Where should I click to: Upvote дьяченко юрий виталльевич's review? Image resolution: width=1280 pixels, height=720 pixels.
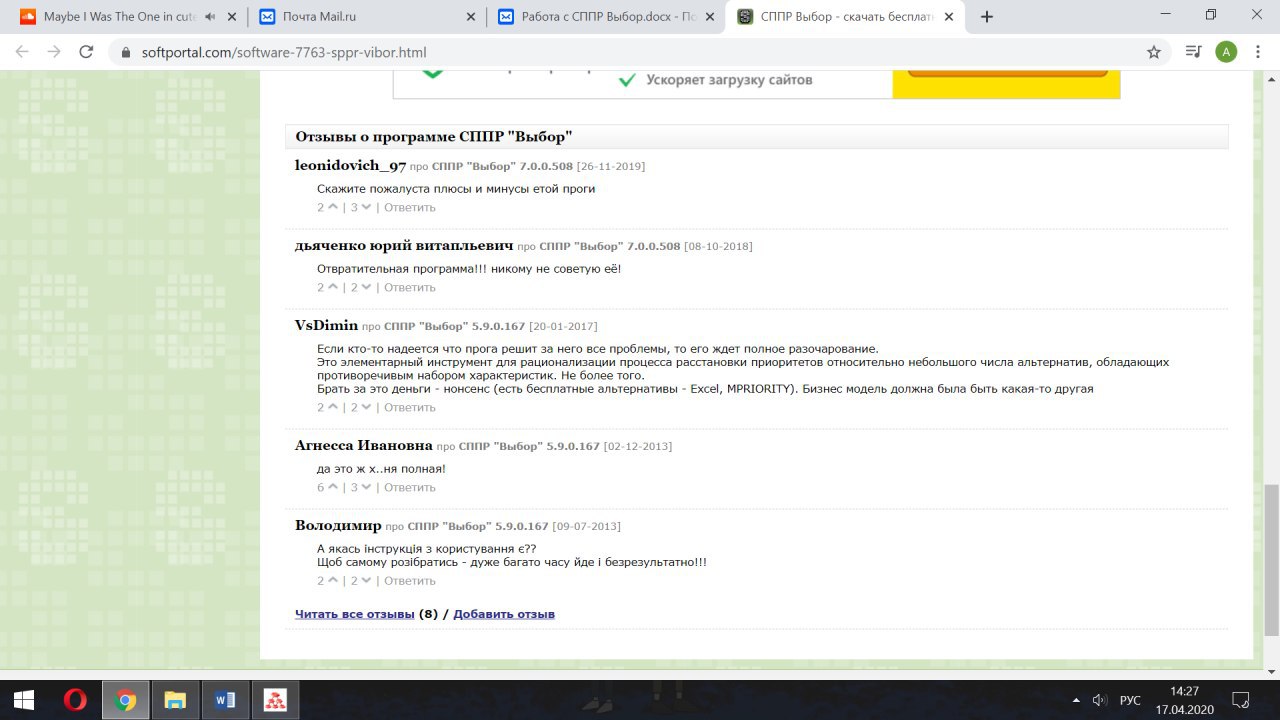[x=333, y=287]
